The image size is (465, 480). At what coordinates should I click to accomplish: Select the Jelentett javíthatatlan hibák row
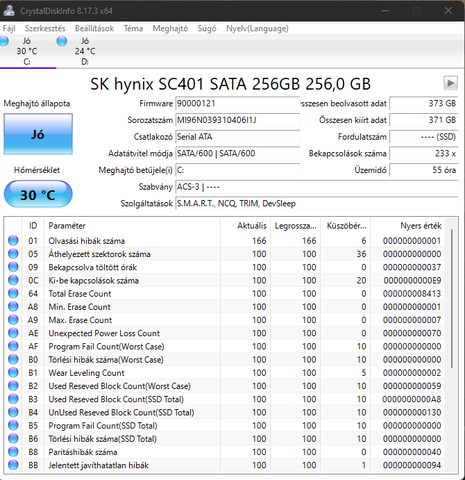(225, 465)
